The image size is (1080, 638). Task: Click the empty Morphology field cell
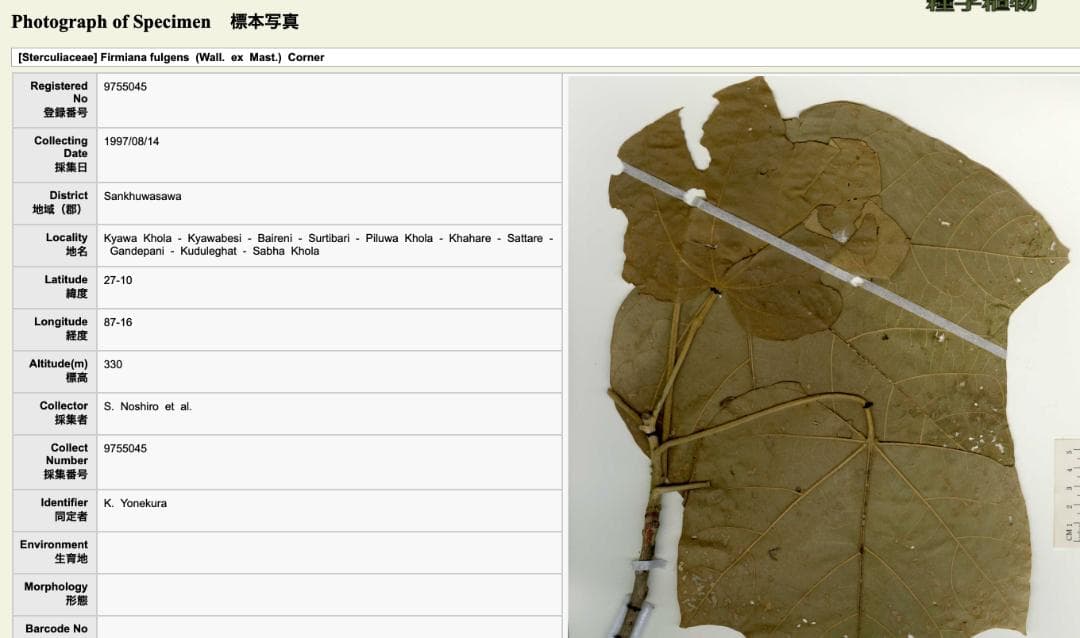(328, 594)
